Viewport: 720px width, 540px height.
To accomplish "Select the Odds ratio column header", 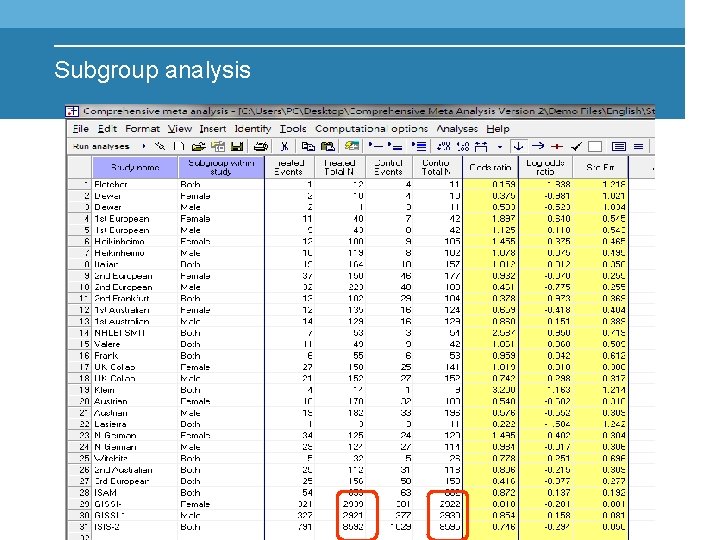I will [490, 167].
